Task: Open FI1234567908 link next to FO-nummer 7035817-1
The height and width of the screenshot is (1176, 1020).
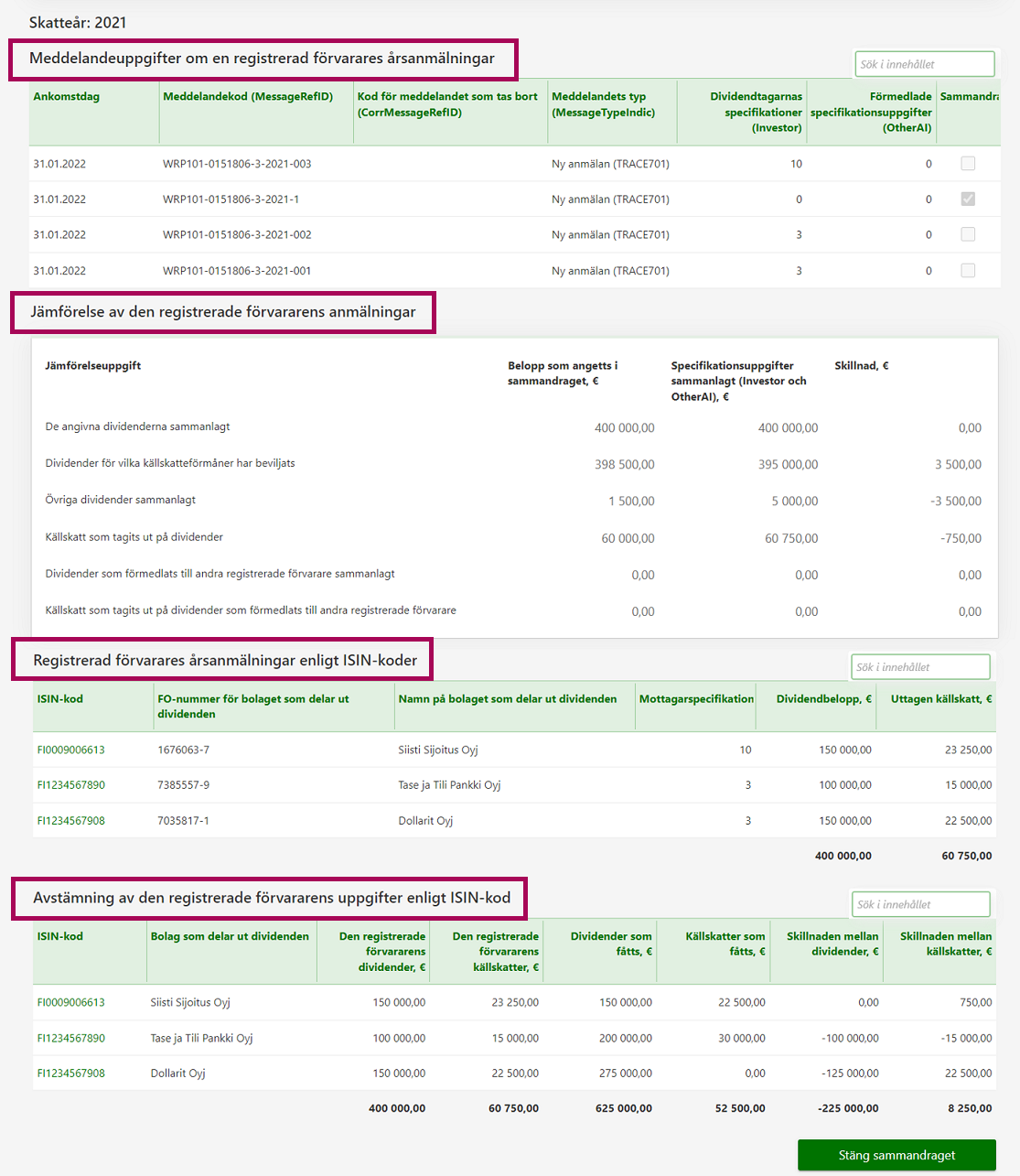Action: coord(70,821)
